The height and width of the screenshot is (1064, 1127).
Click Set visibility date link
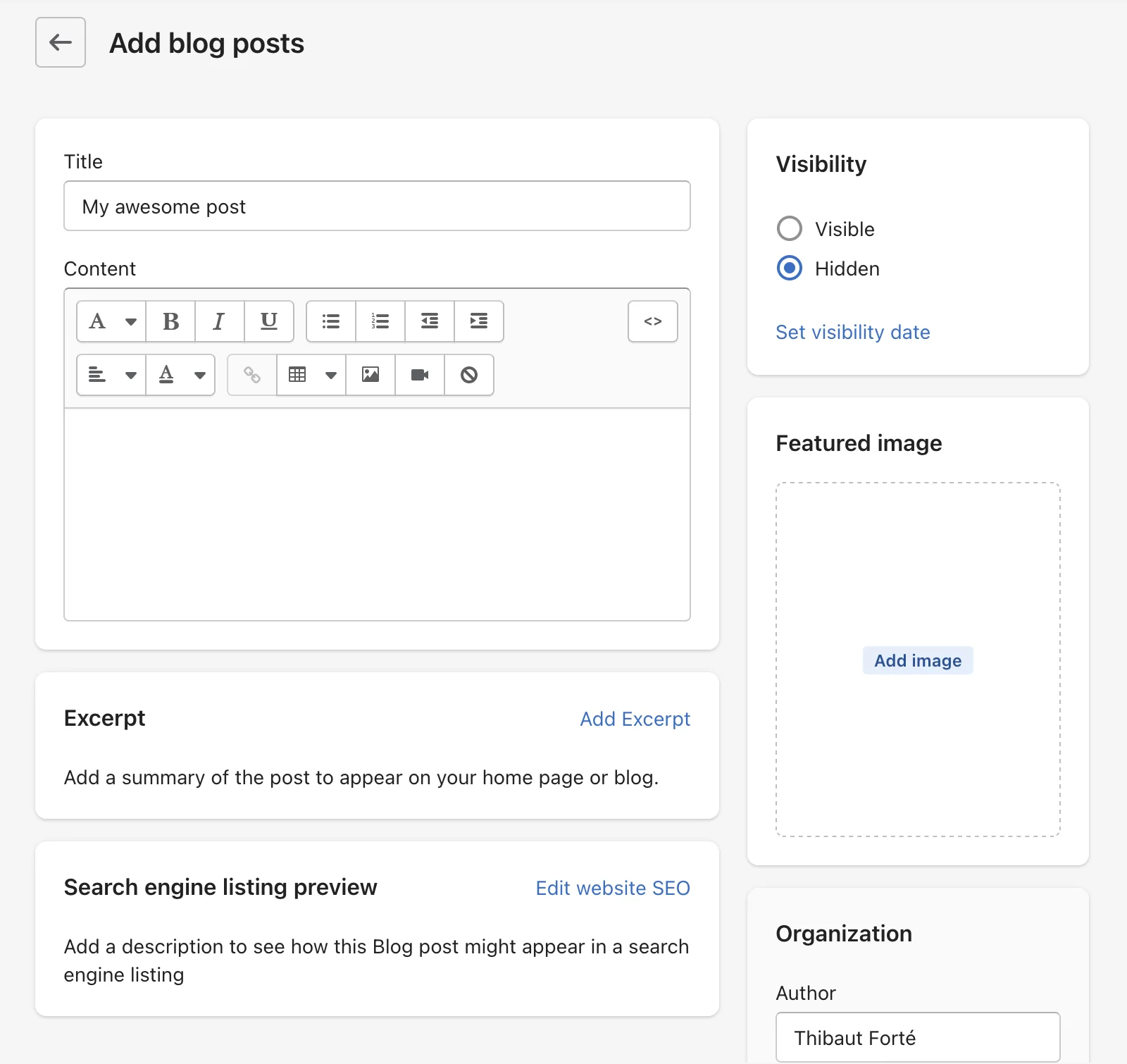click(852, 332)
